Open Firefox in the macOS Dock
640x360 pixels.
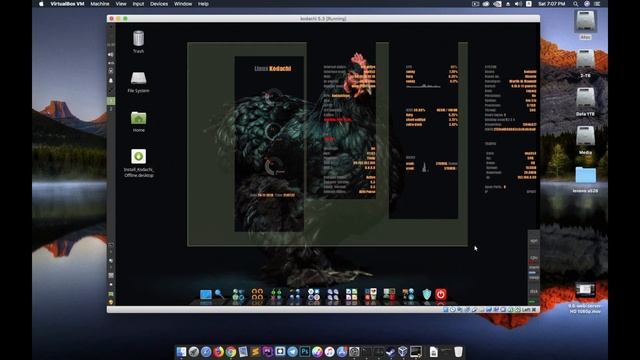point(218,351)
